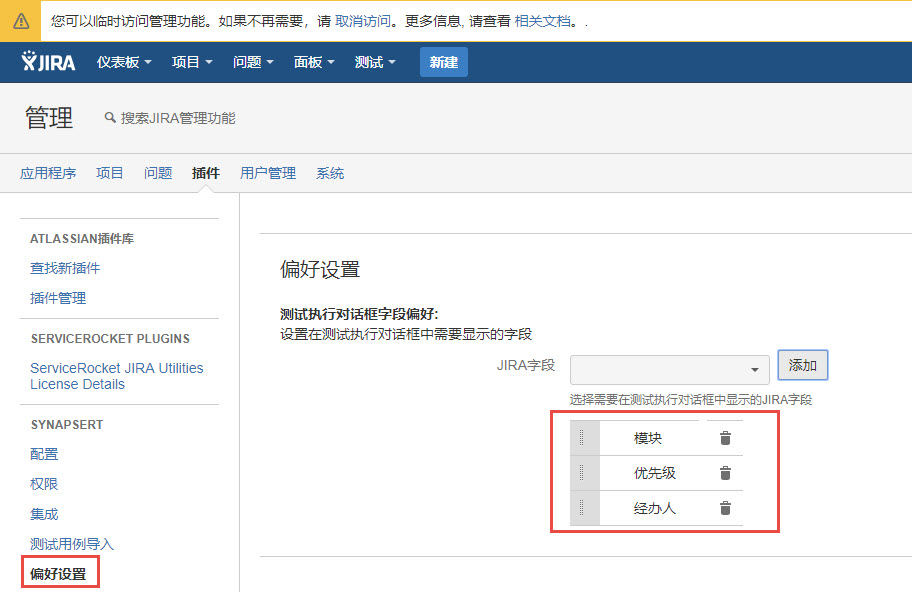Open the 项目 dropdown in top navigation
The image size is (912, 592).
pos(192,62)
